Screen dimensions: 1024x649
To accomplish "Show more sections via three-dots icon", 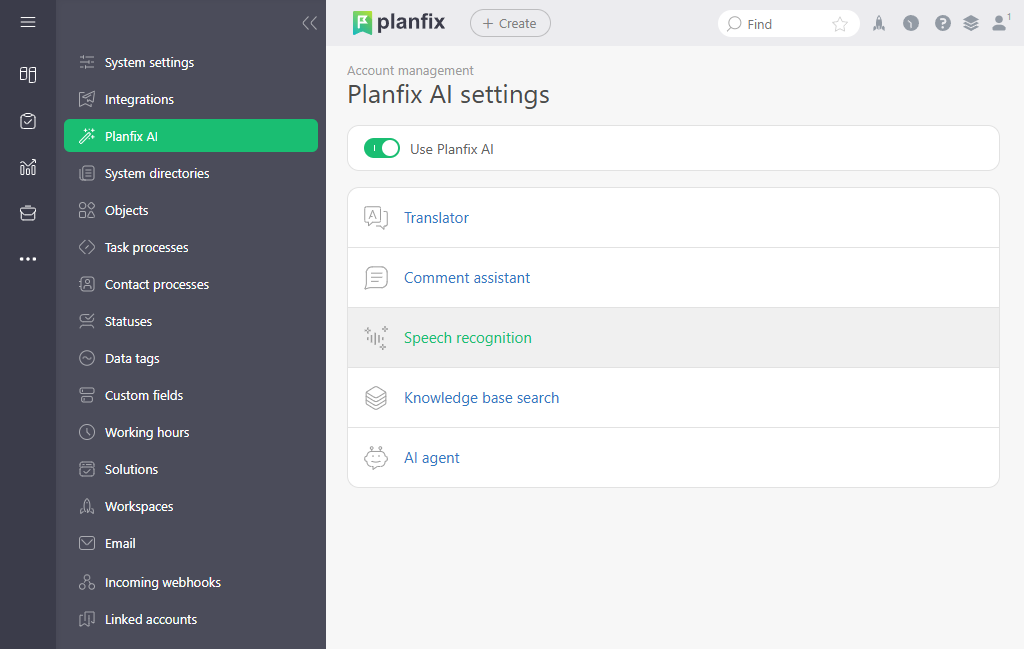I will click(27, 259).
